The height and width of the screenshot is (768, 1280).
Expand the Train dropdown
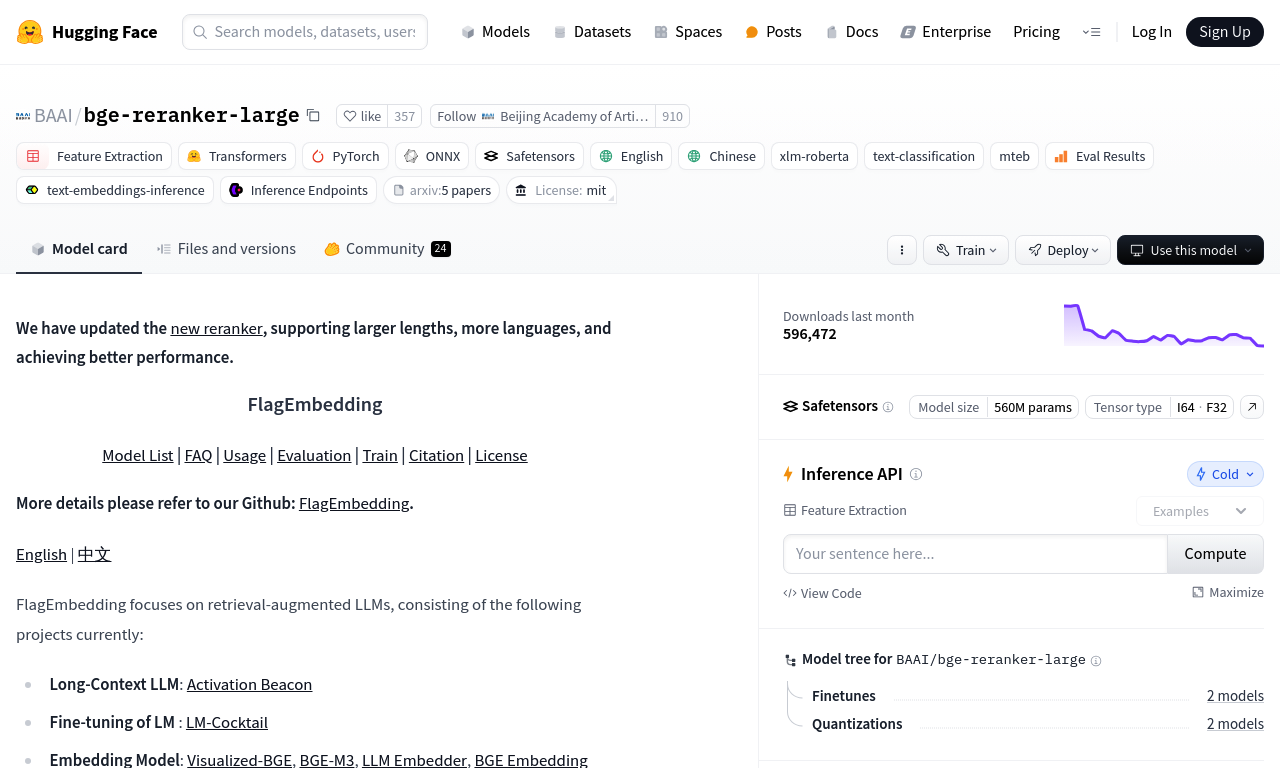966,250
